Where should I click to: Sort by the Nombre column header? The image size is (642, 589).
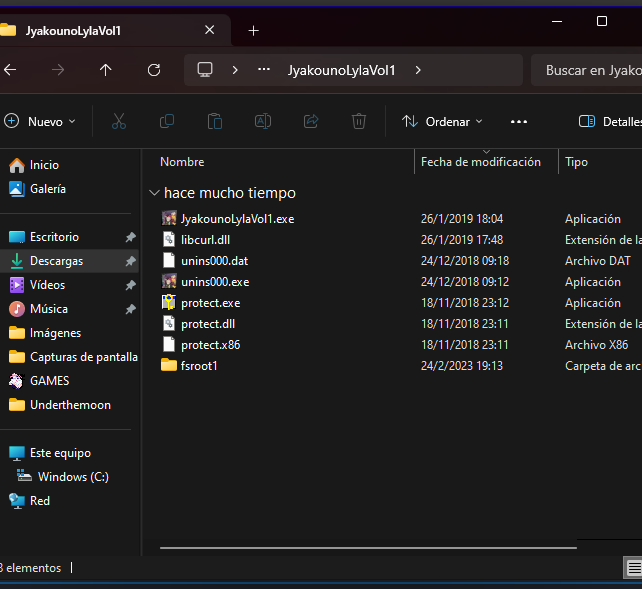tap(182, 162)
